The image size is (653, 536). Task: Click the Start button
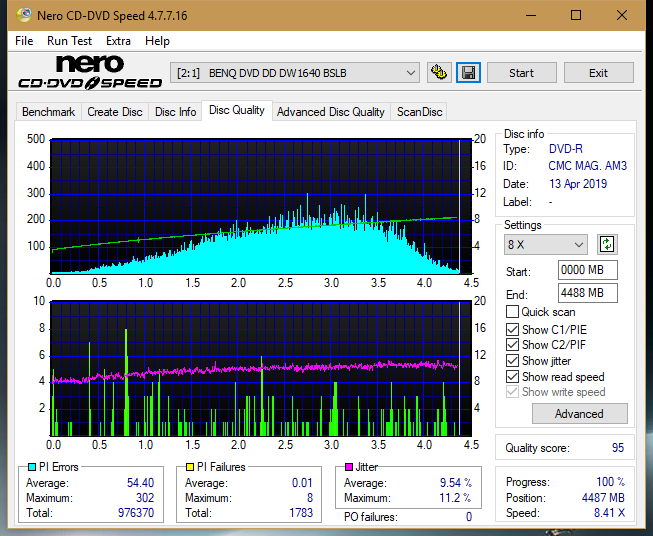pos(521,73)
